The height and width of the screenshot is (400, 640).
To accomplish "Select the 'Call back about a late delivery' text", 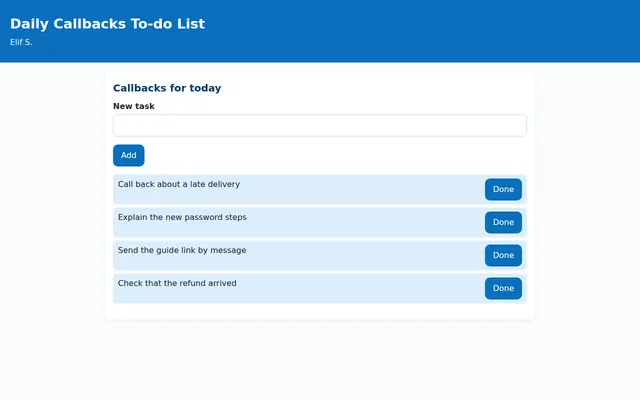I will pyautogui.click(x=179, y=184).
